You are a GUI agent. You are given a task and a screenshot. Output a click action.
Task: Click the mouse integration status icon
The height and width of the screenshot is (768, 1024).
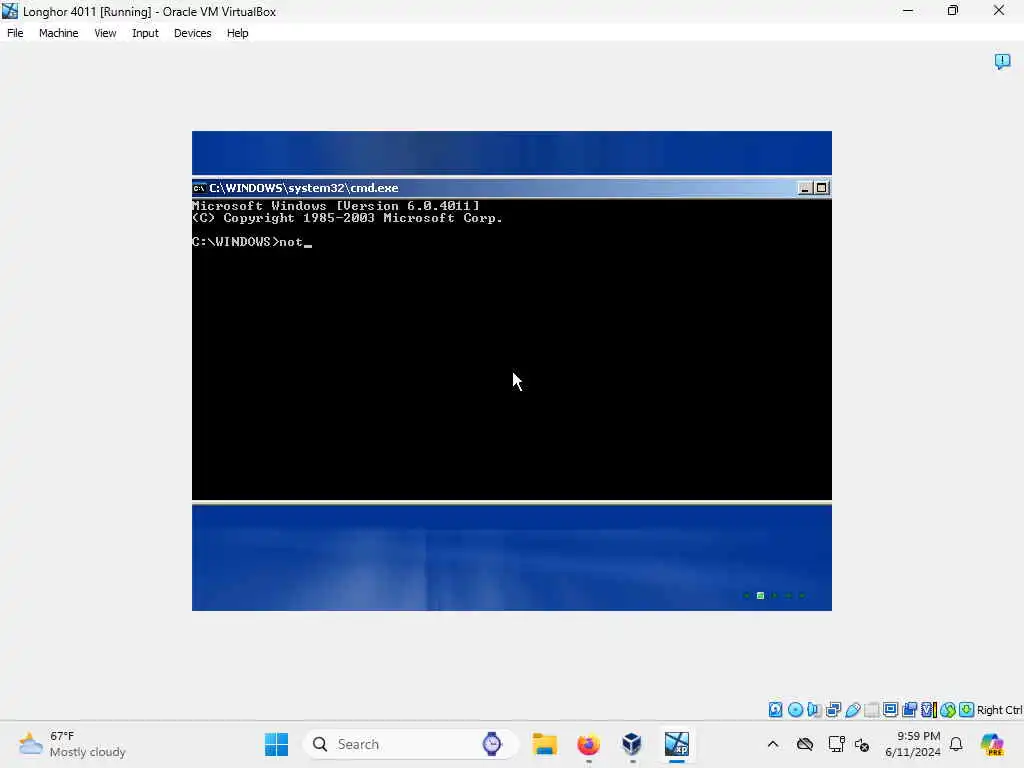coord(948,709)
